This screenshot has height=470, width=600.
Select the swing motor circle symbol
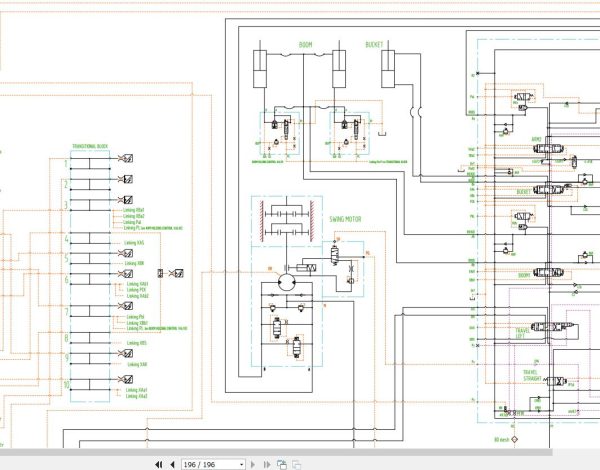(x=286, y=282)
